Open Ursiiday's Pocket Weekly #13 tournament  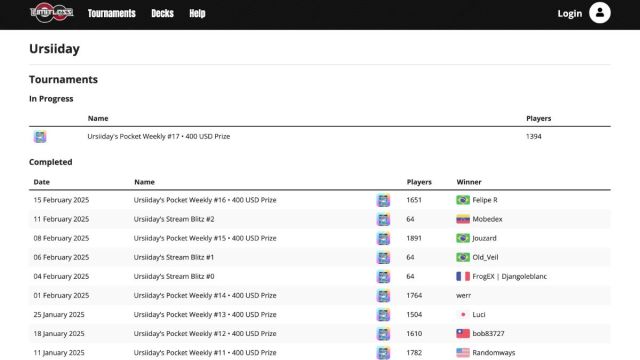coord(205,315)
